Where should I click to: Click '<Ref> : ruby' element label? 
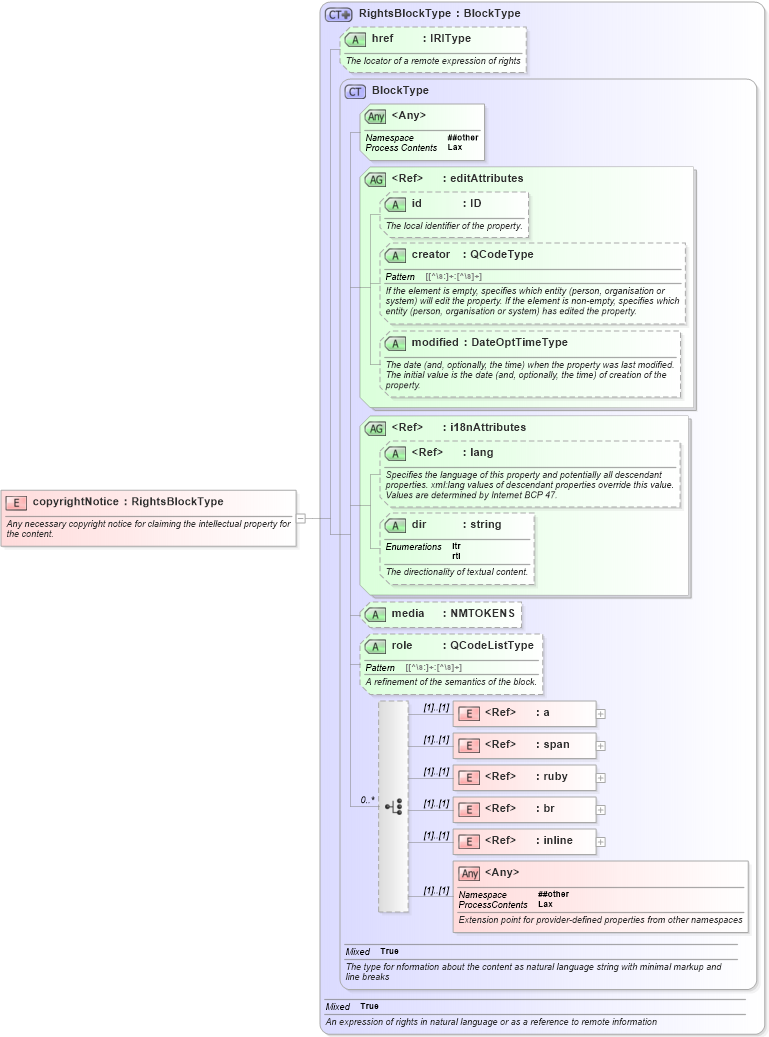point(526,776)
